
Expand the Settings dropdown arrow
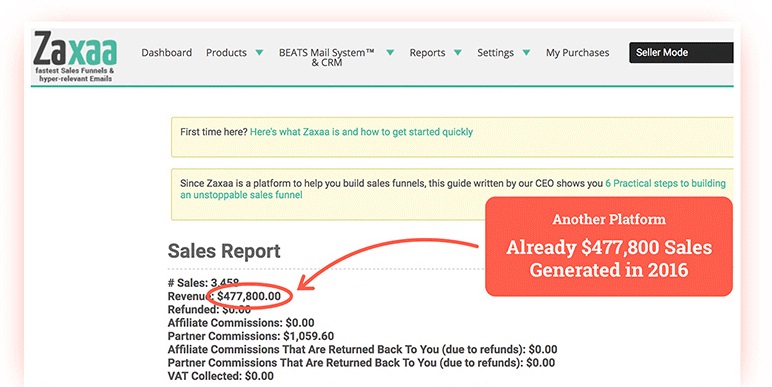(x=526, y=53)
